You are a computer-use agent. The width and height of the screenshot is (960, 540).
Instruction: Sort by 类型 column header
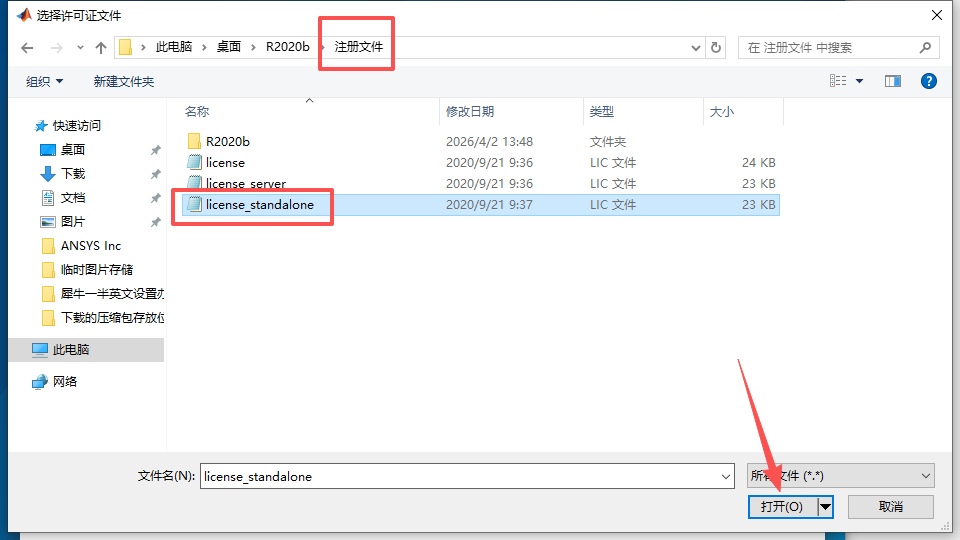pos(601,111)
